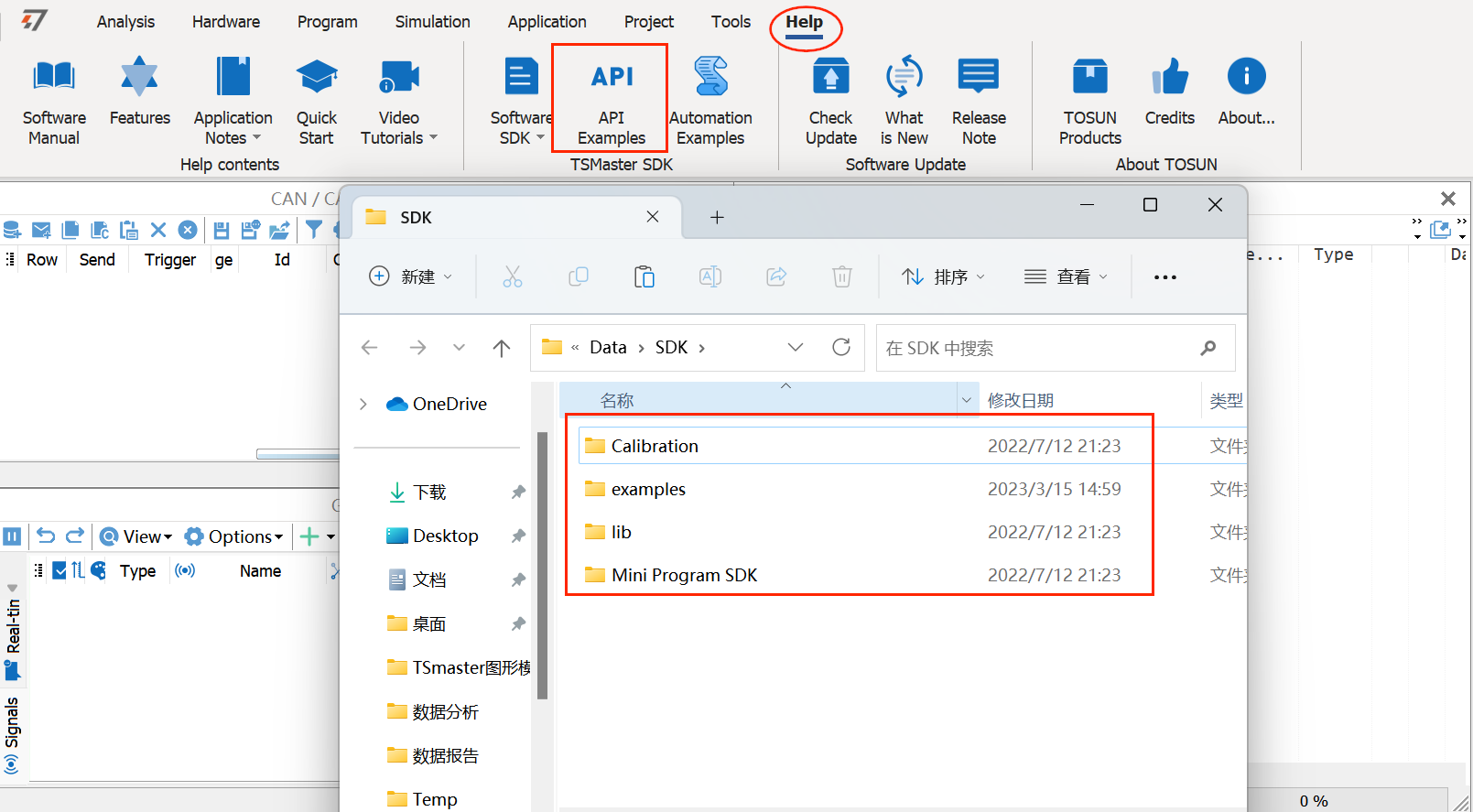The image size is (1473, 812).
Task: Click the API Examples icon
Action: pos(612,78)
